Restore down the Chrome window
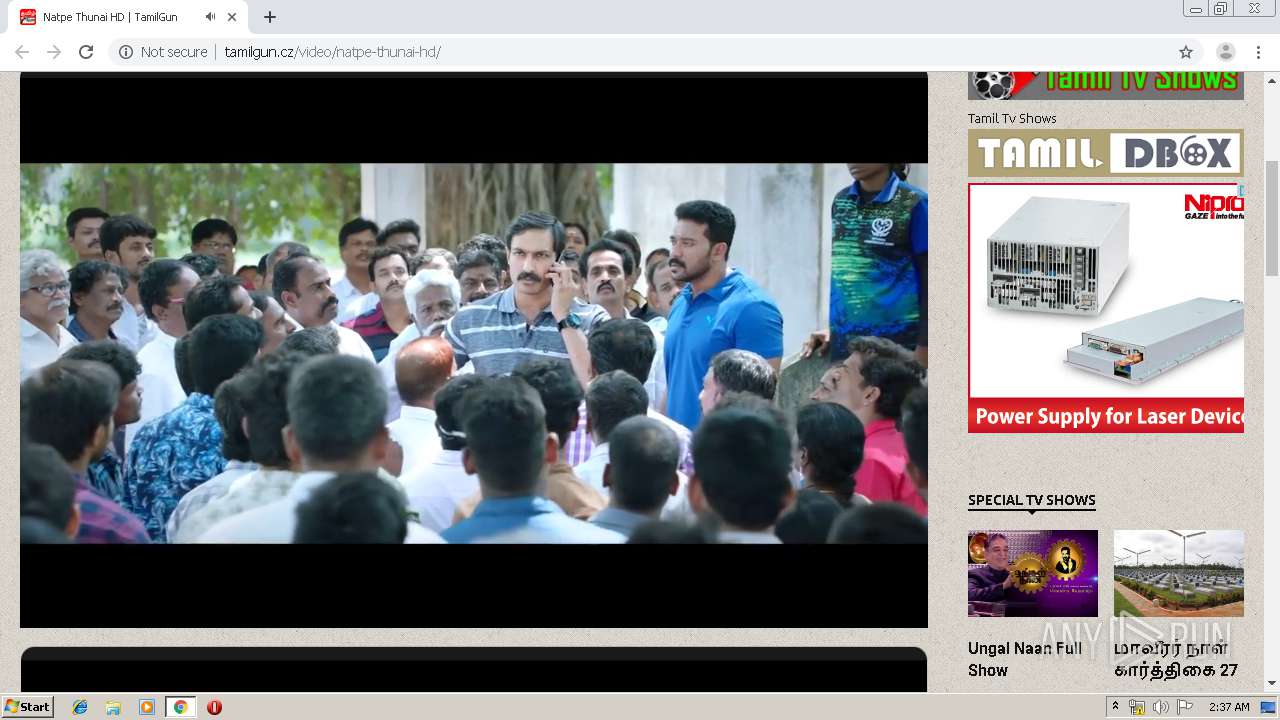This screenshot has height=720, width=1280. point(1221,9)
